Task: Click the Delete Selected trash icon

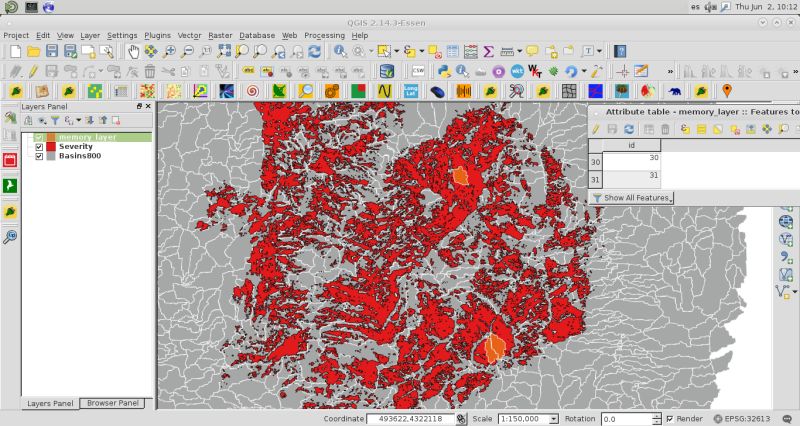Action: [149, 71]
